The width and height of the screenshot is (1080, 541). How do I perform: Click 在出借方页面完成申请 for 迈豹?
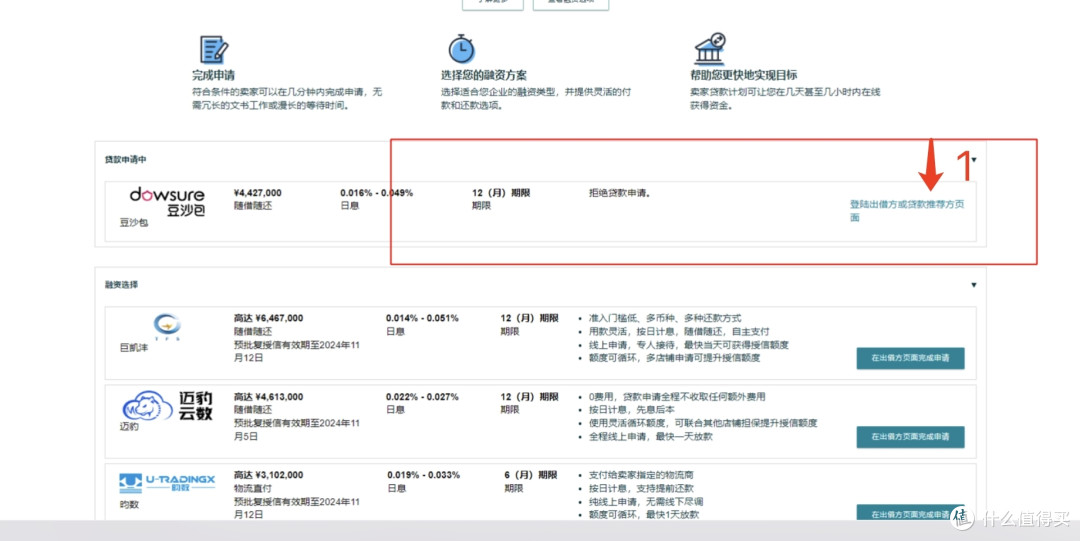coord(910,437)
